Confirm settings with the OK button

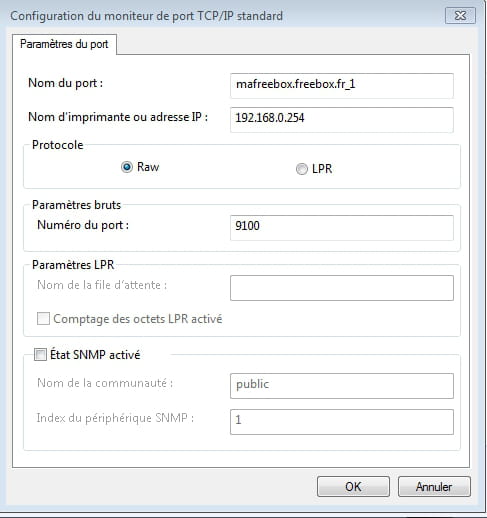[x=353, y=487]
